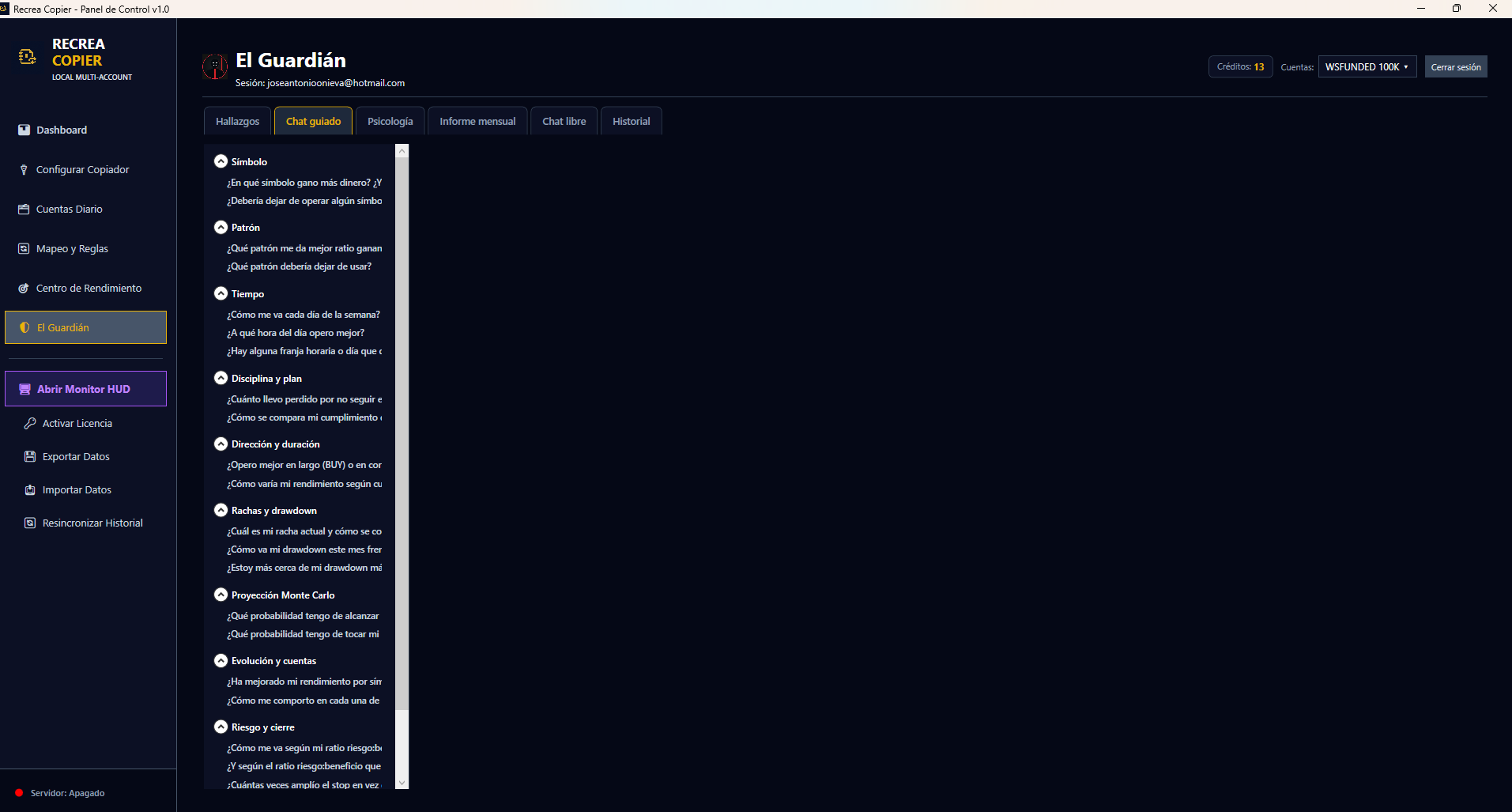This screenshot has height=812, width=1512.
Task: Collapse the Tiempo question group
Action: tap(221, 293)
